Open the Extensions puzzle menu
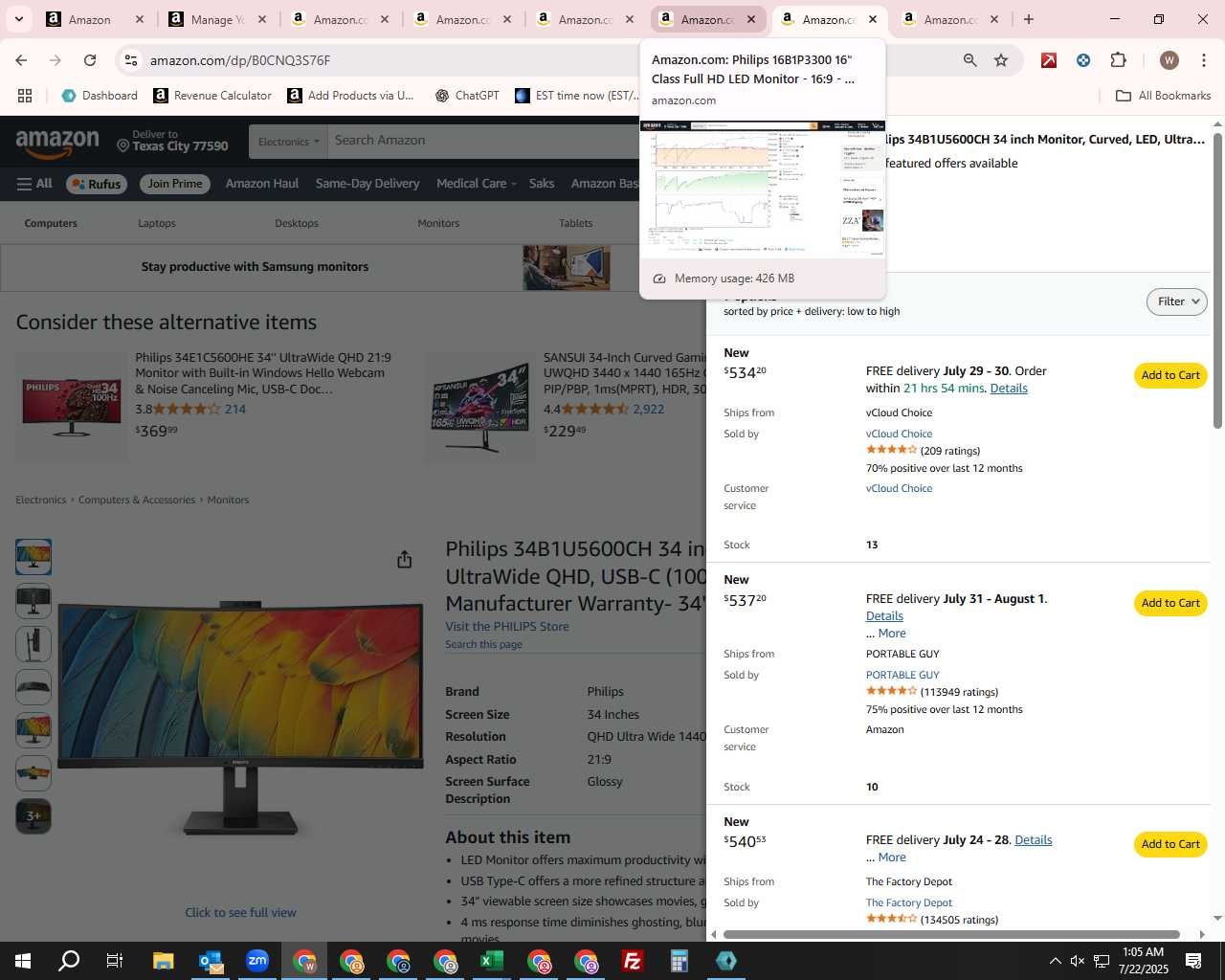Screen dimensions: 1225x980 point(1118,60)
